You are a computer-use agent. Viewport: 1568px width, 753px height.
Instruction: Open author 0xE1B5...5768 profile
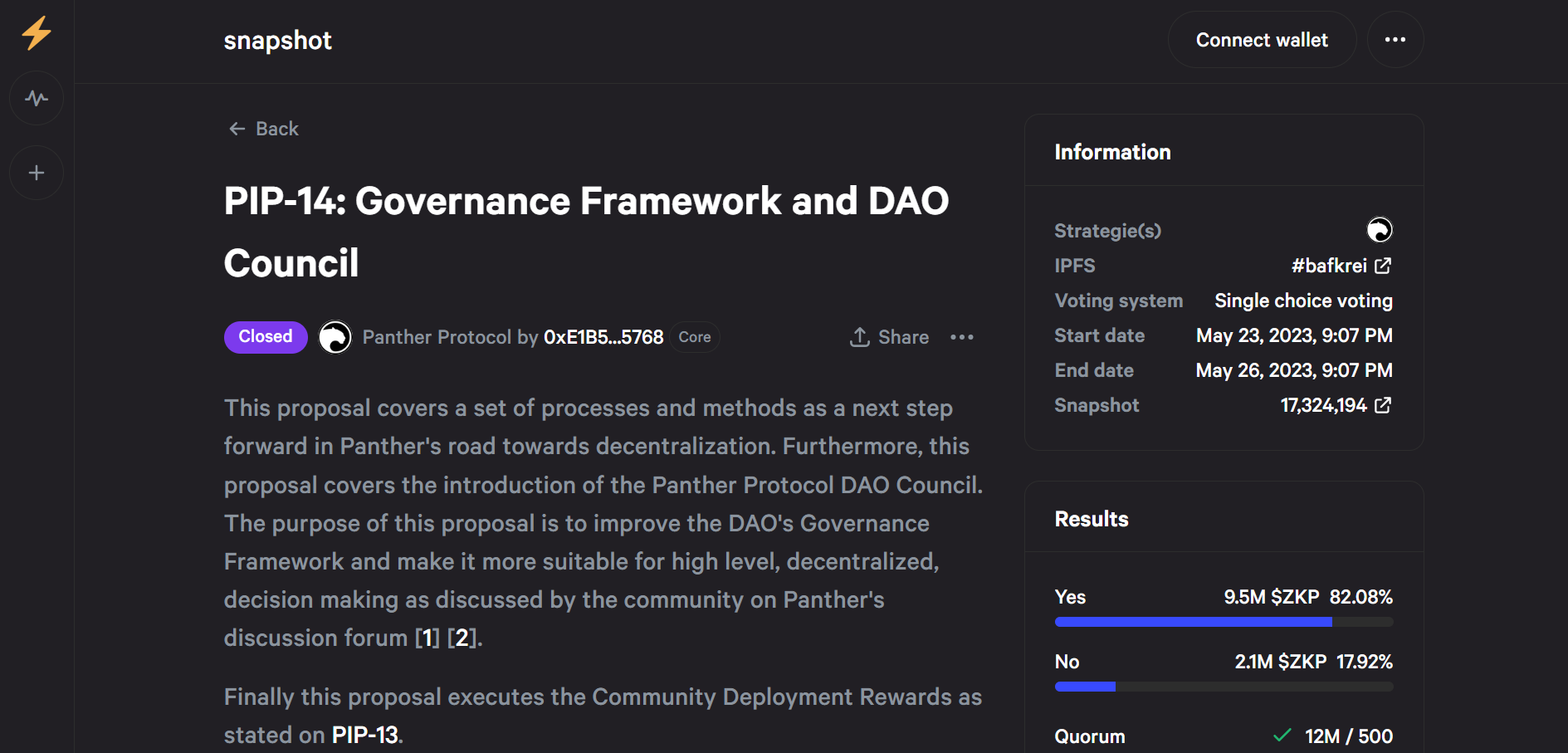tap(603, 337)
